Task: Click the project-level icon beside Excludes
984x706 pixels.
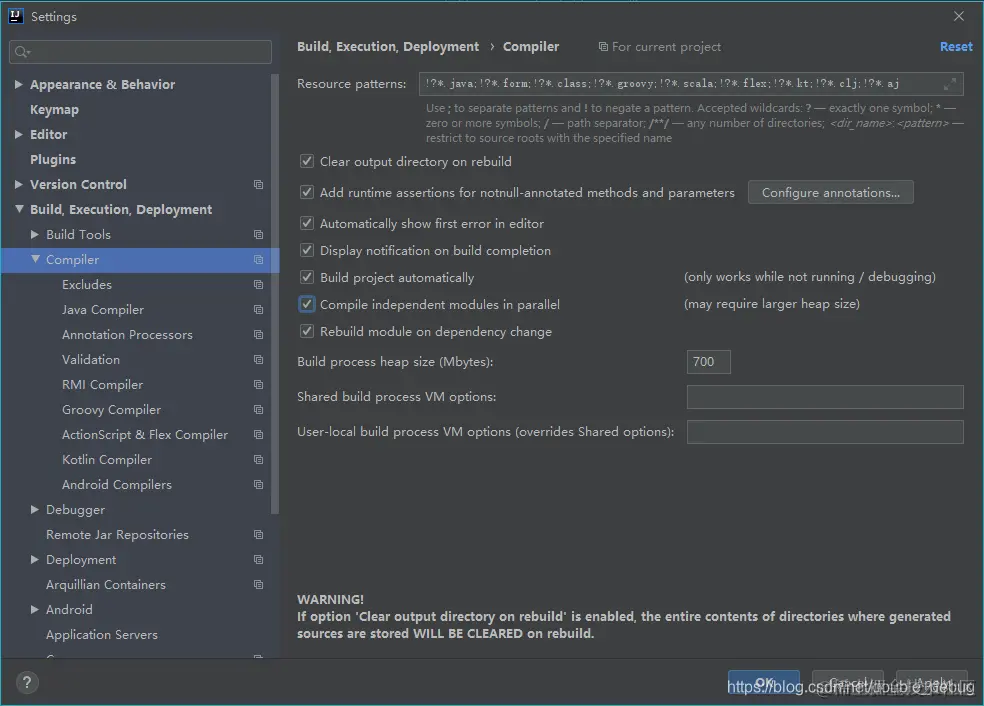Action: pyautogui.click(x=258, y=285)
